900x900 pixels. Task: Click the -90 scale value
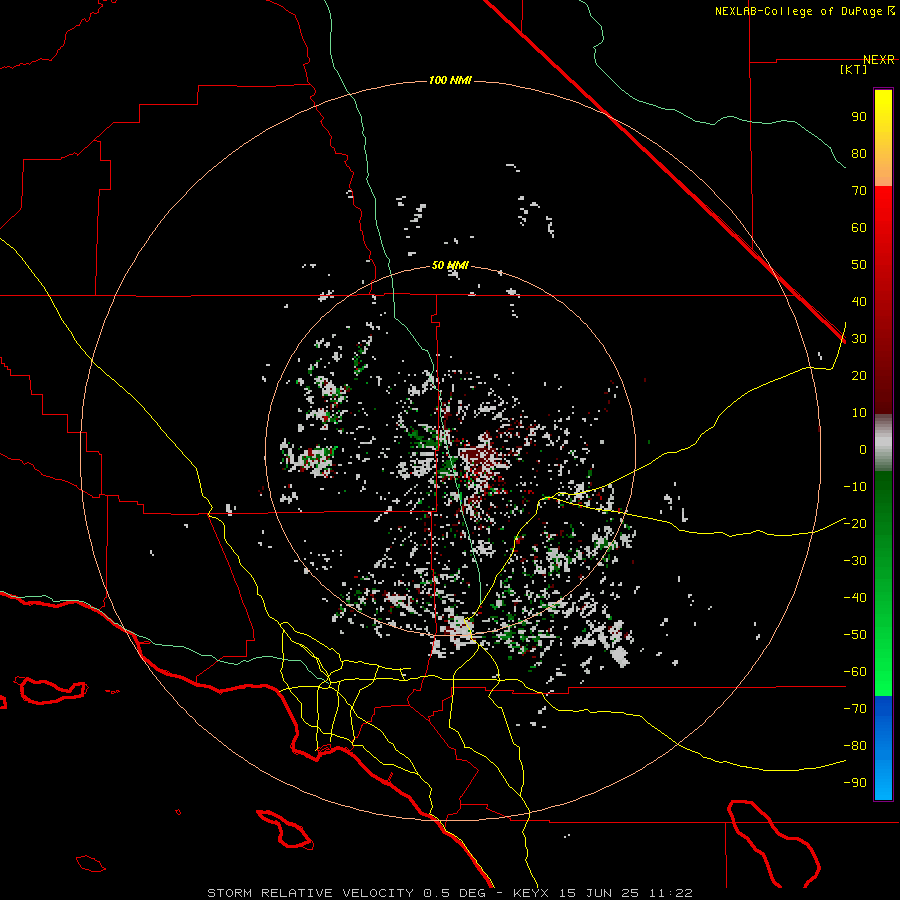click(855, 783)
